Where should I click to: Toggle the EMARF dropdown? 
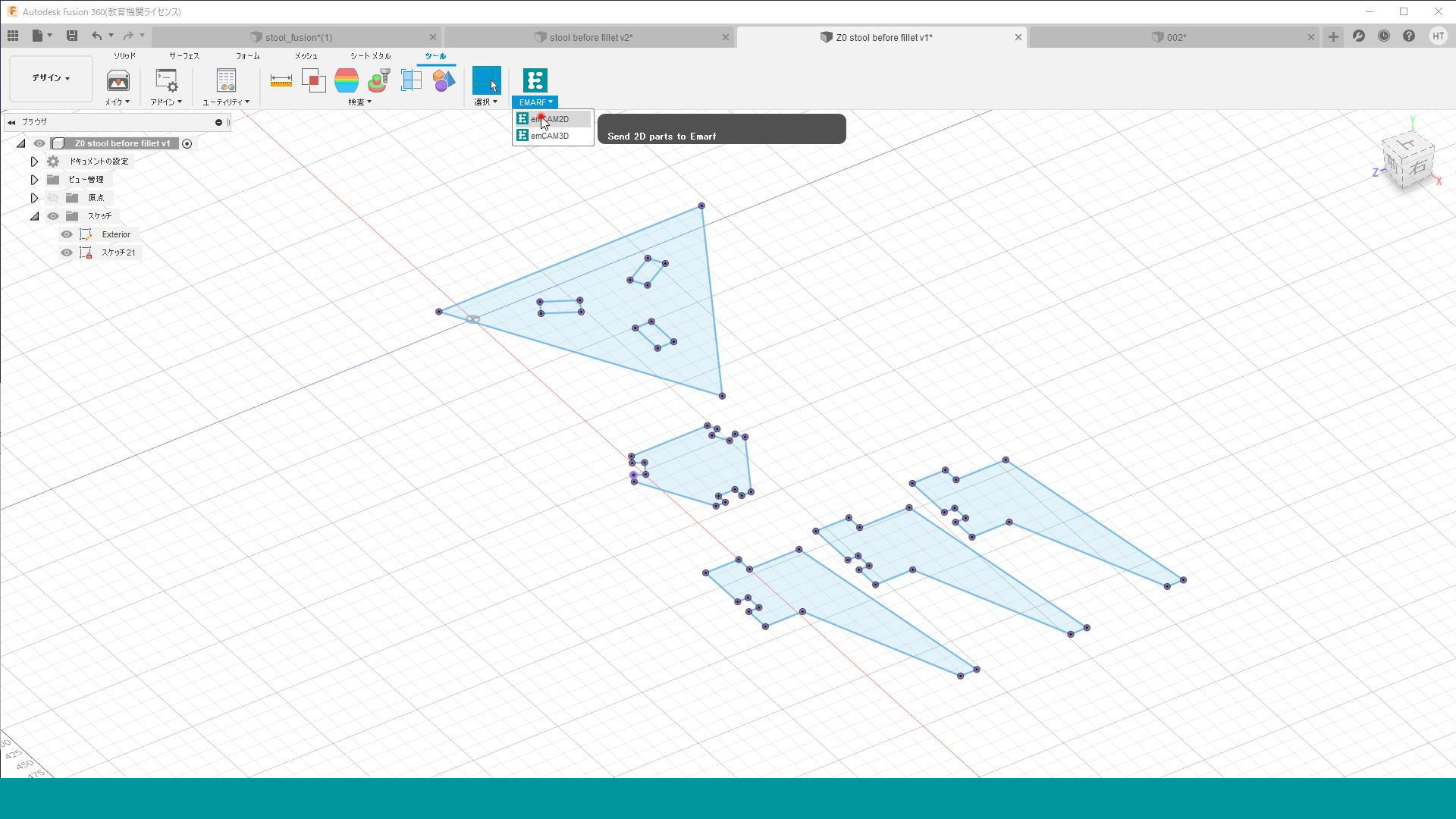click(535, 102)
